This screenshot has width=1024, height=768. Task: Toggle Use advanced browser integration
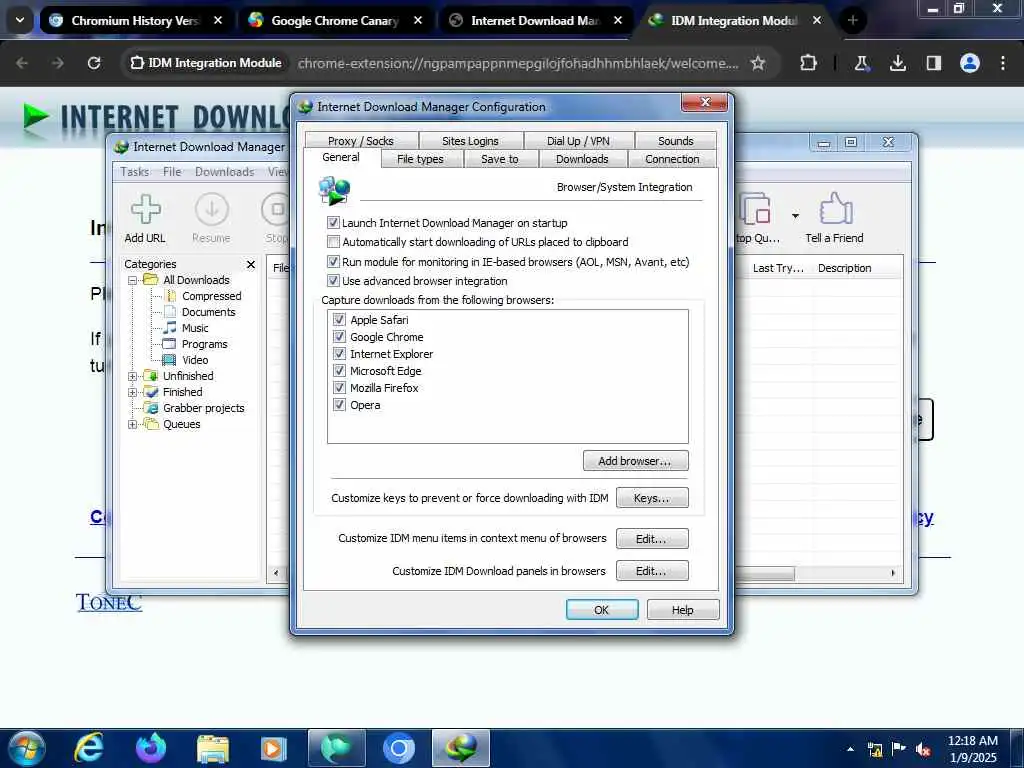tap(333, 281)
